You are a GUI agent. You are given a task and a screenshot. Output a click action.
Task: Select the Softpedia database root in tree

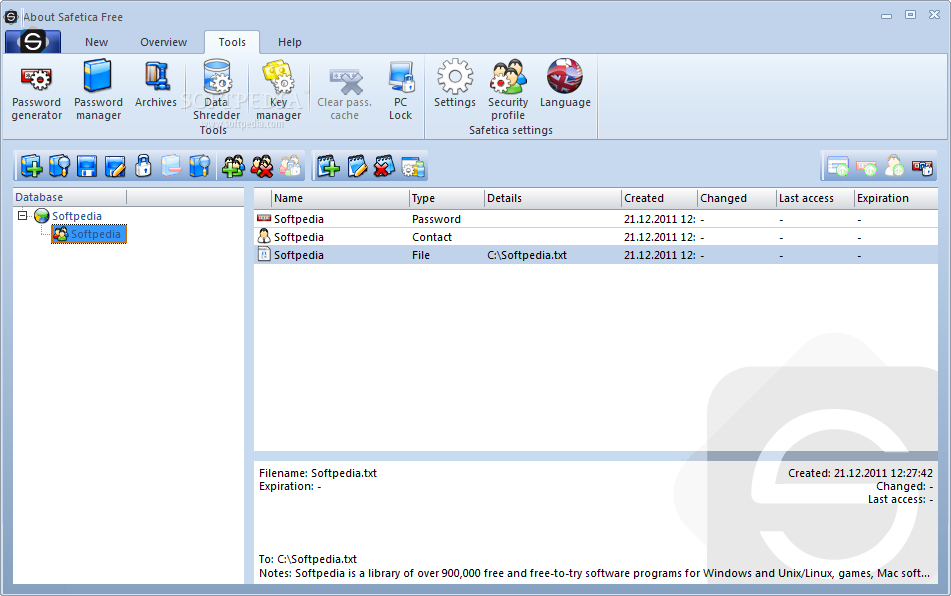pyautogui.click(x=76, y=216)
